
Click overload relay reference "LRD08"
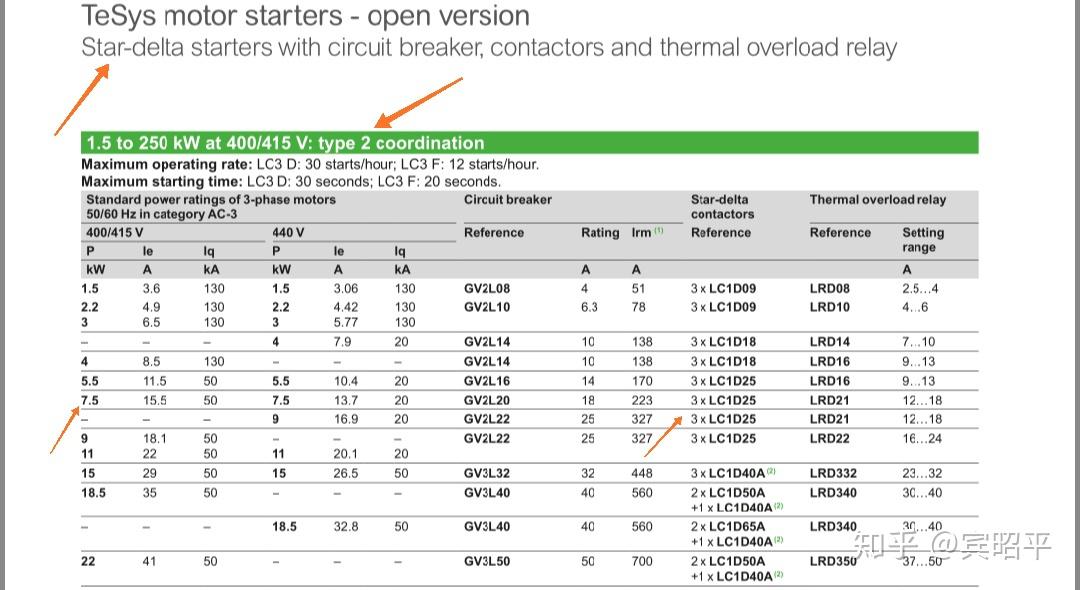pos(830,288)
